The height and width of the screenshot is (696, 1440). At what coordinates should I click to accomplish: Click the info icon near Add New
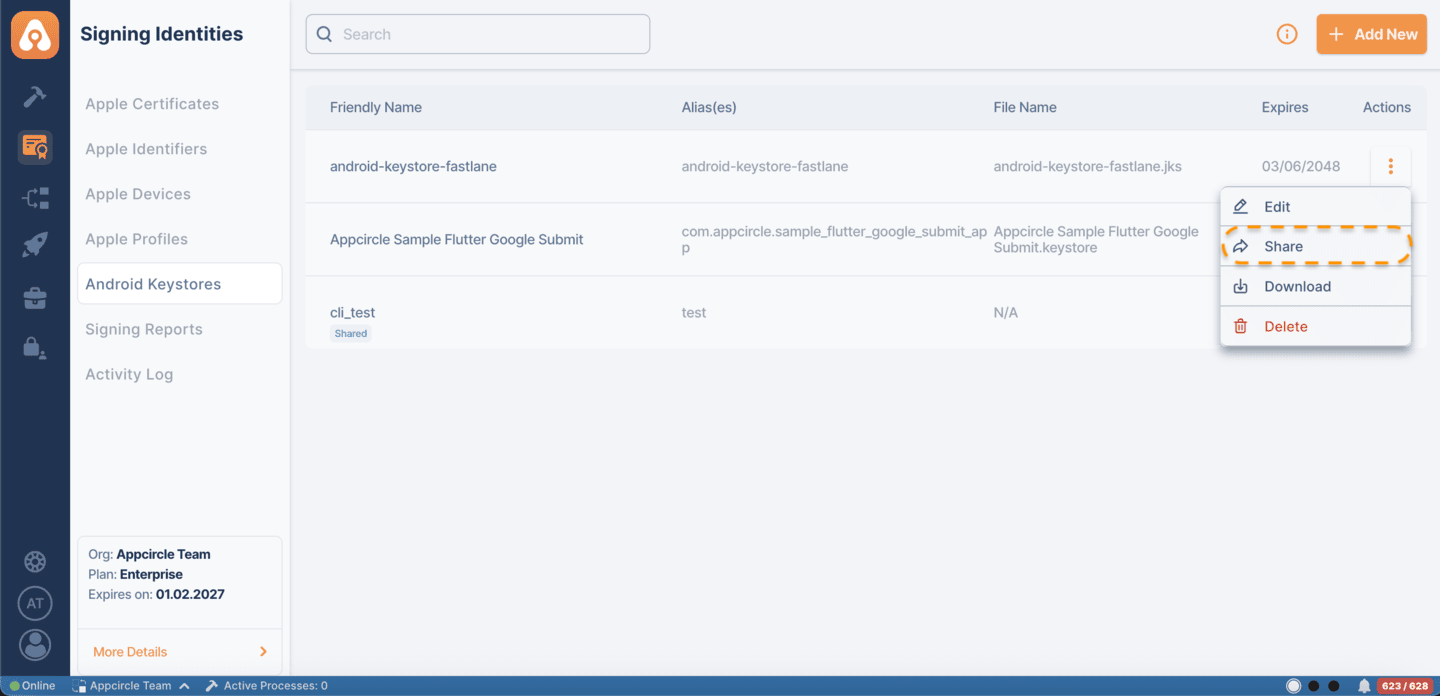click(x=1287, y=33)
